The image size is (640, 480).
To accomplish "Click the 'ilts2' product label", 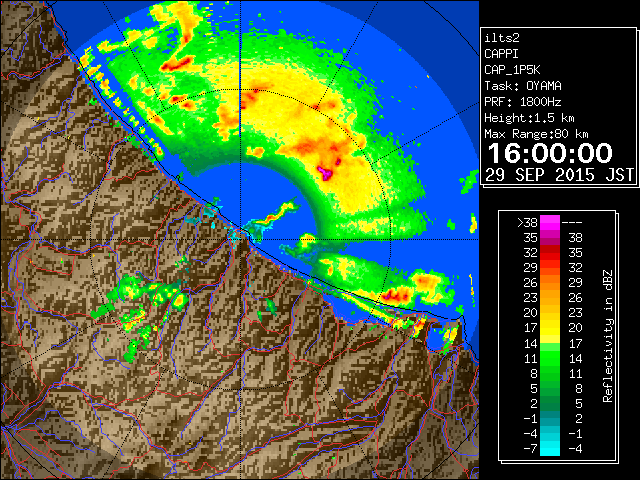I will pyautogui.click(x=502, y=38).
